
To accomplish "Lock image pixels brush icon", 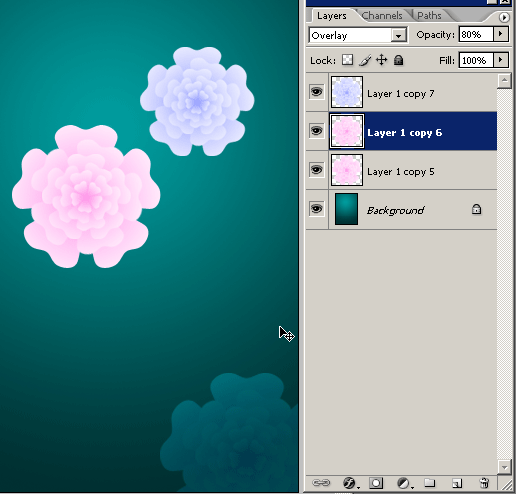I will (x=365, y=60).
